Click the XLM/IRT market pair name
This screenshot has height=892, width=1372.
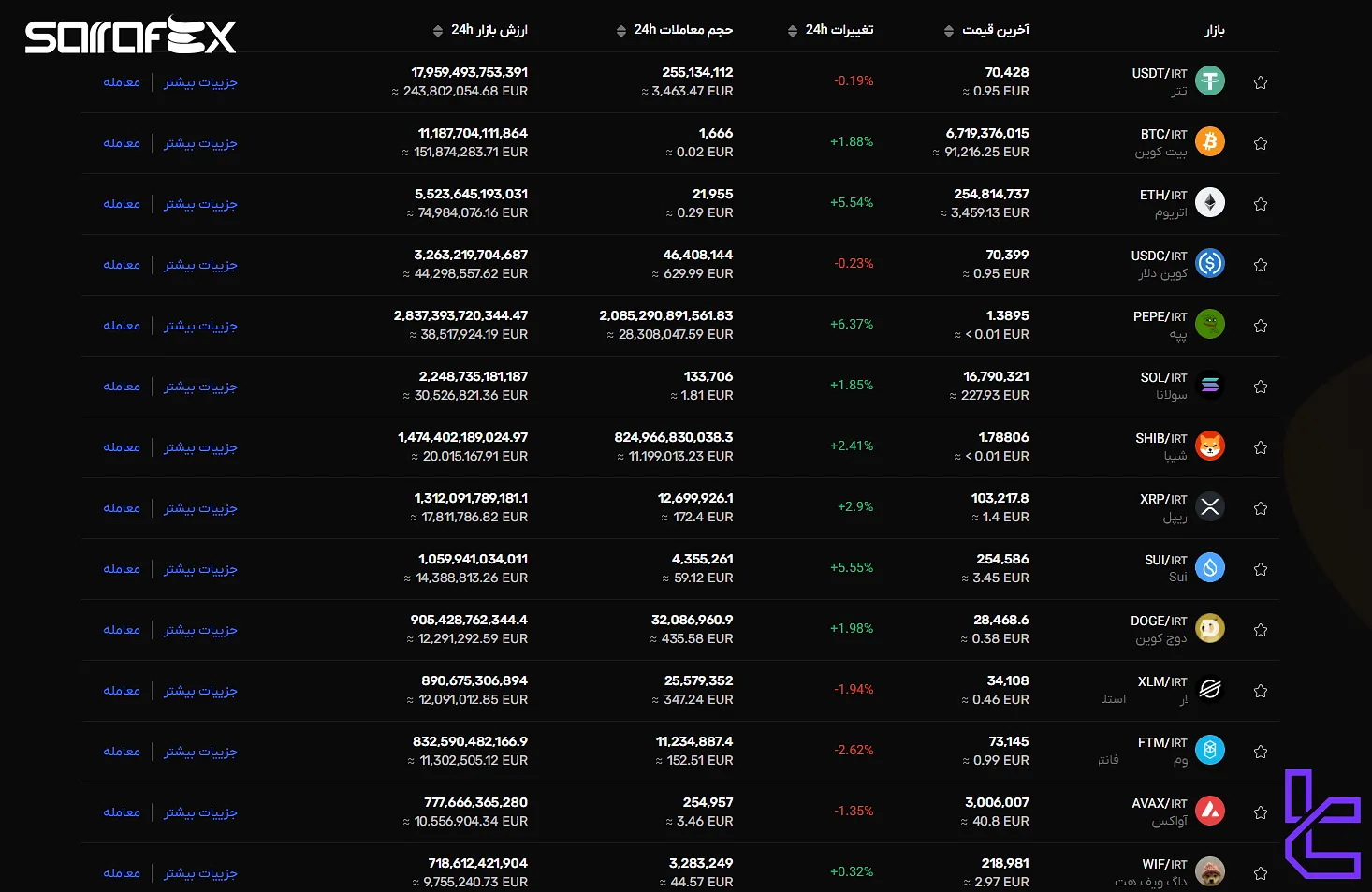point(1162,681)
